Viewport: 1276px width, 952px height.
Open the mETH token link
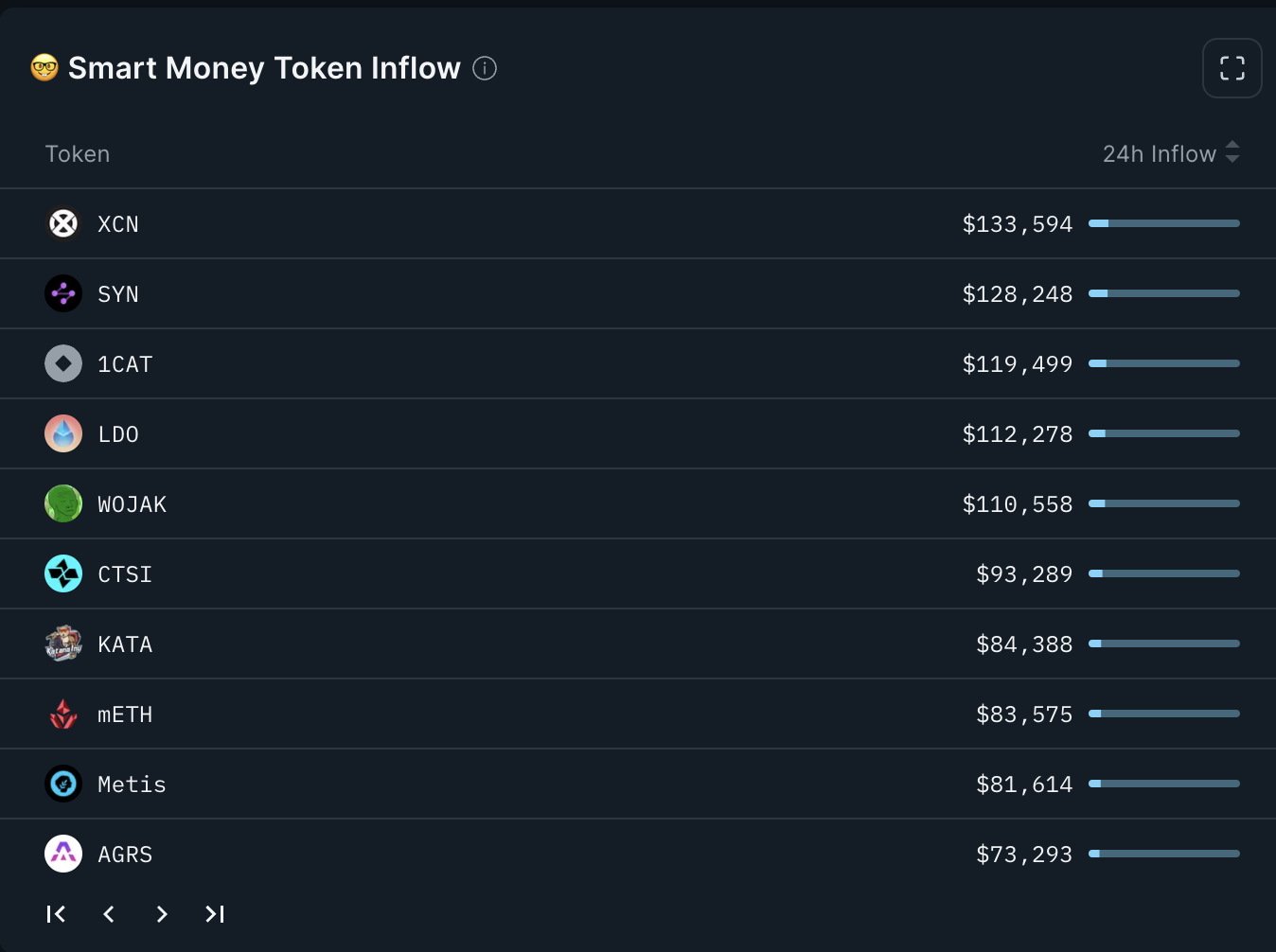[125, 714]
